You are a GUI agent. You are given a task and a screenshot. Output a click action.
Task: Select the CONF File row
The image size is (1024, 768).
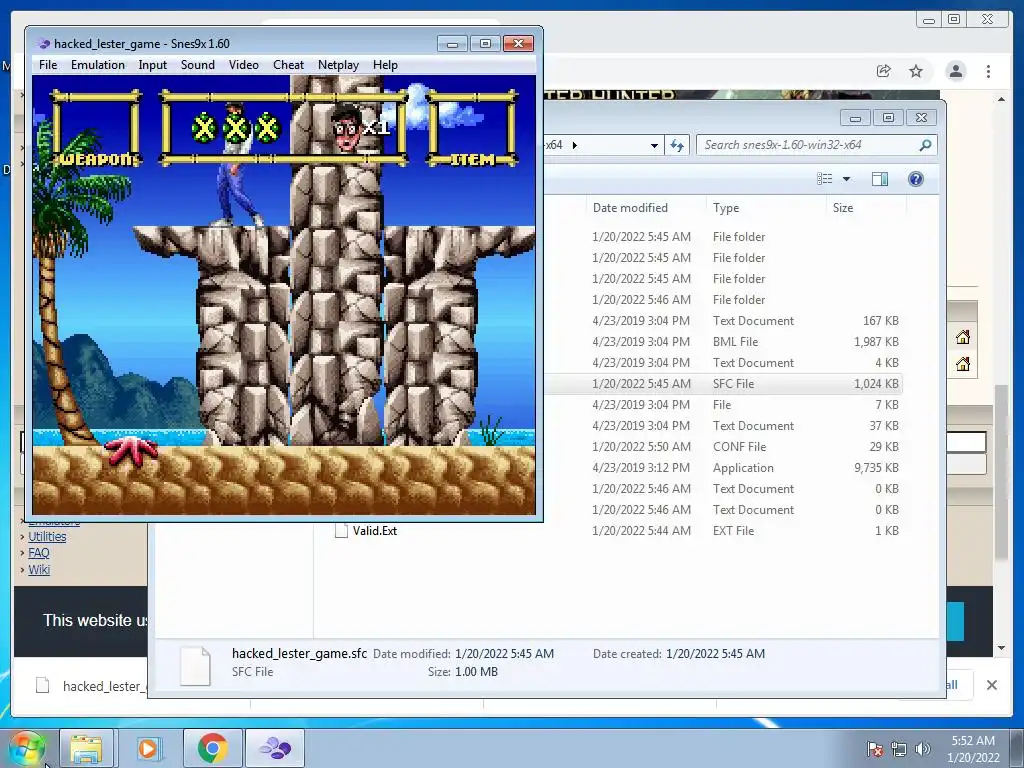722,447
